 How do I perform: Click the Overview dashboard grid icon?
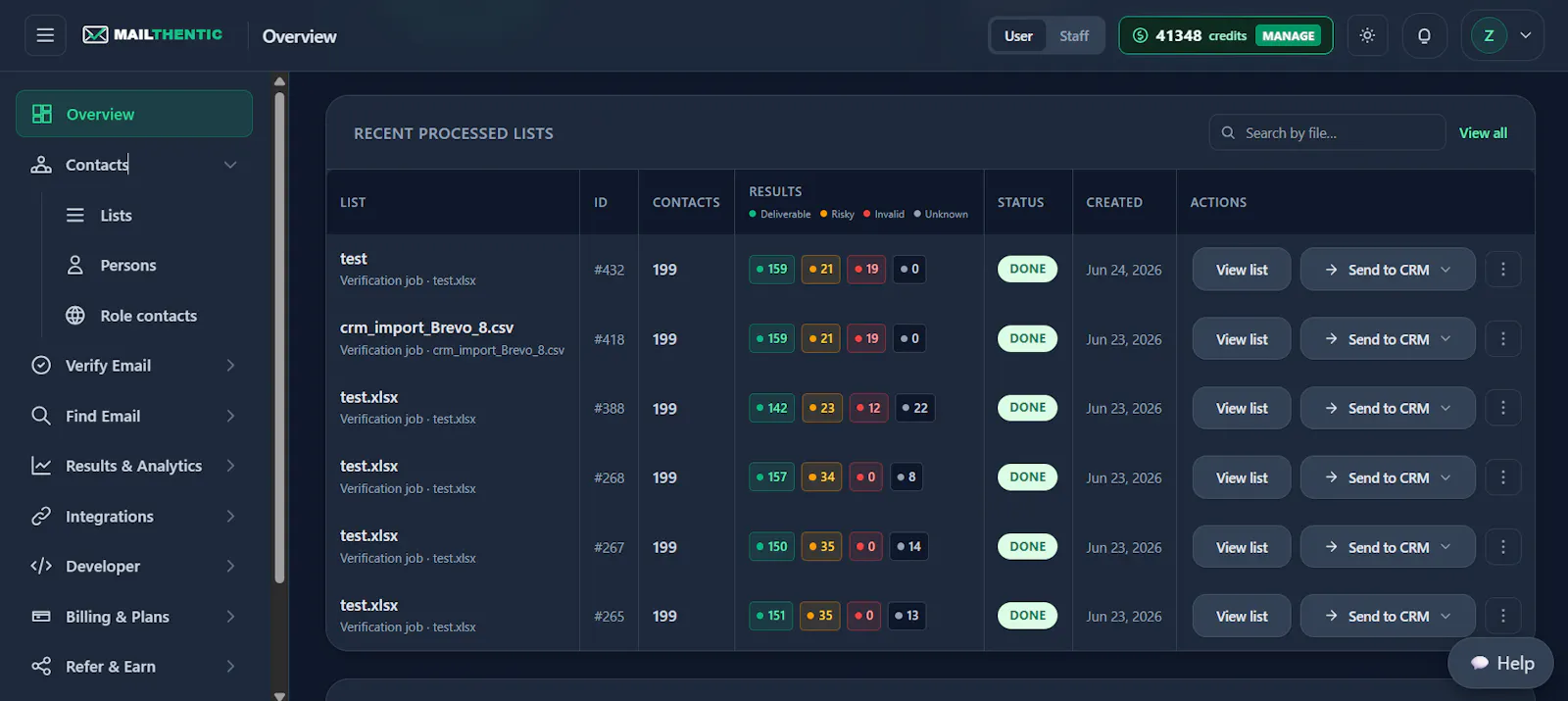click(x=42, y=114)
